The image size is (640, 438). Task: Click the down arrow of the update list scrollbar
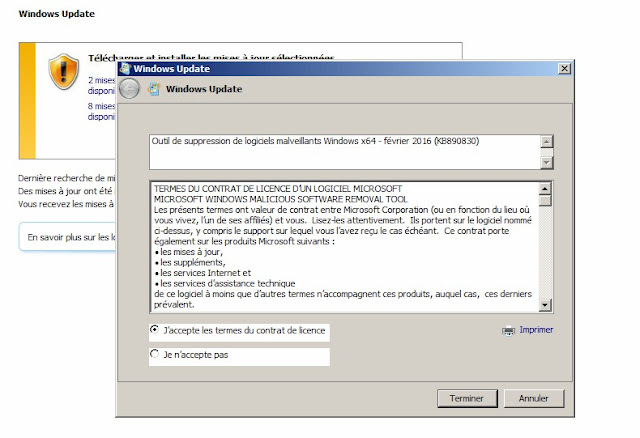[547, 162]
